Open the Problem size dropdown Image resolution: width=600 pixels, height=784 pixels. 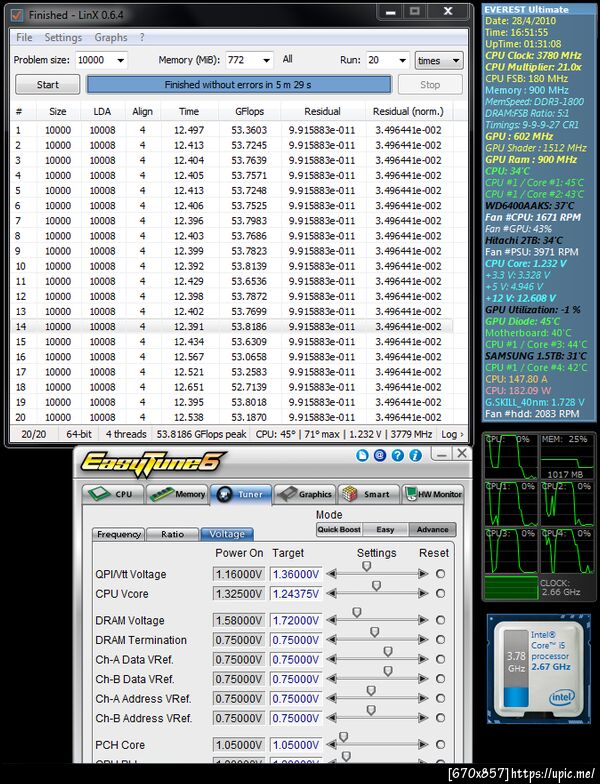pyautogui.click(x=120, y=60)
